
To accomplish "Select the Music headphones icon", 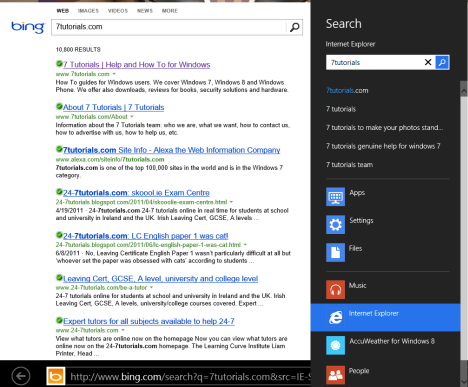I will click(x=335, y=289).
